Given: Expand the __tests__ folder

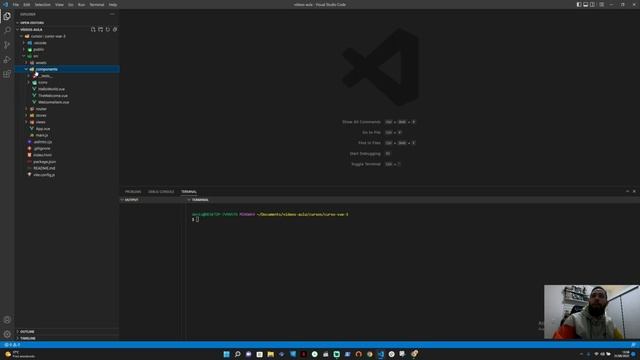Looking at the screenshot, I should click(44, 76).
